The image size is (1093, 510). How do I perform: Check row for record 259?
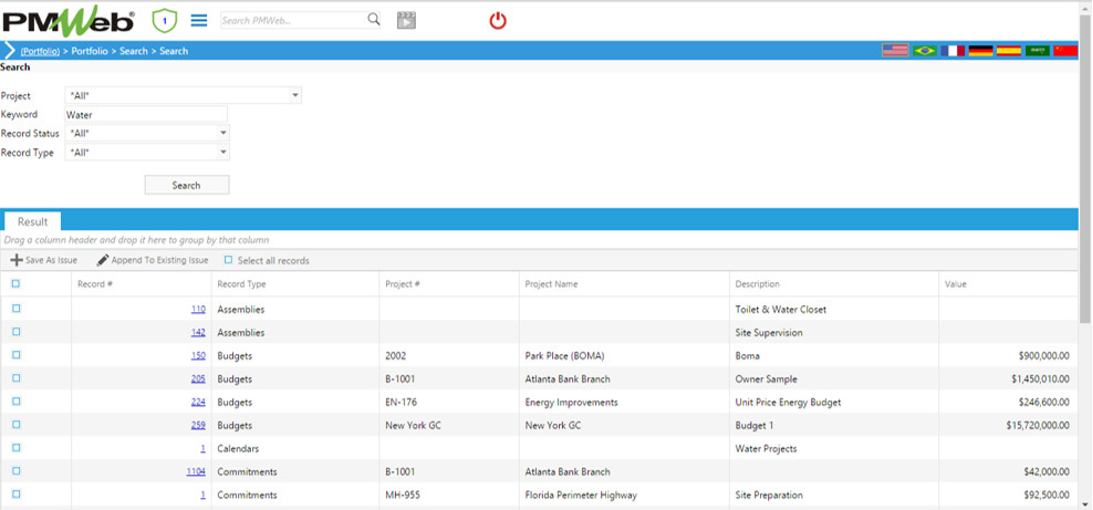click(16, 424)
